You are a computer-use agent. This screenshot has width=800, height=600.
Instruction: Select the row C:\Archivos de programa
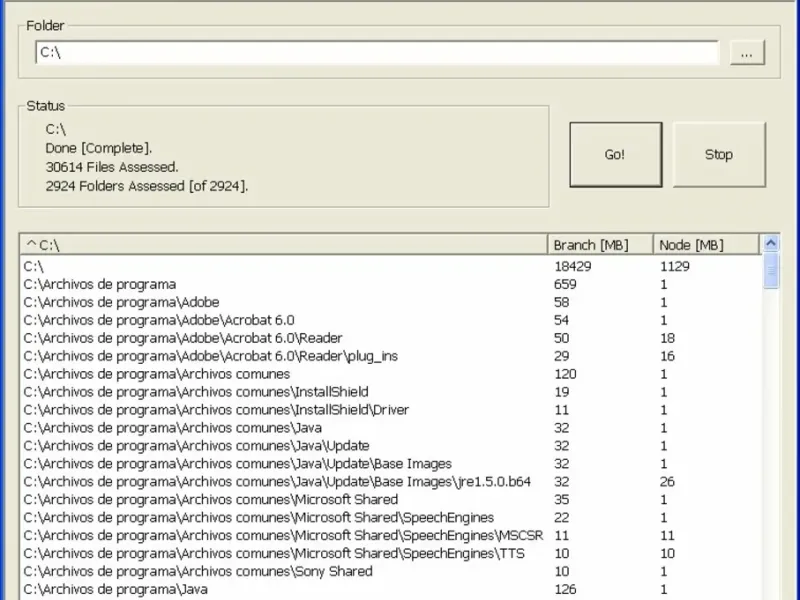click(x=390, y=284)
